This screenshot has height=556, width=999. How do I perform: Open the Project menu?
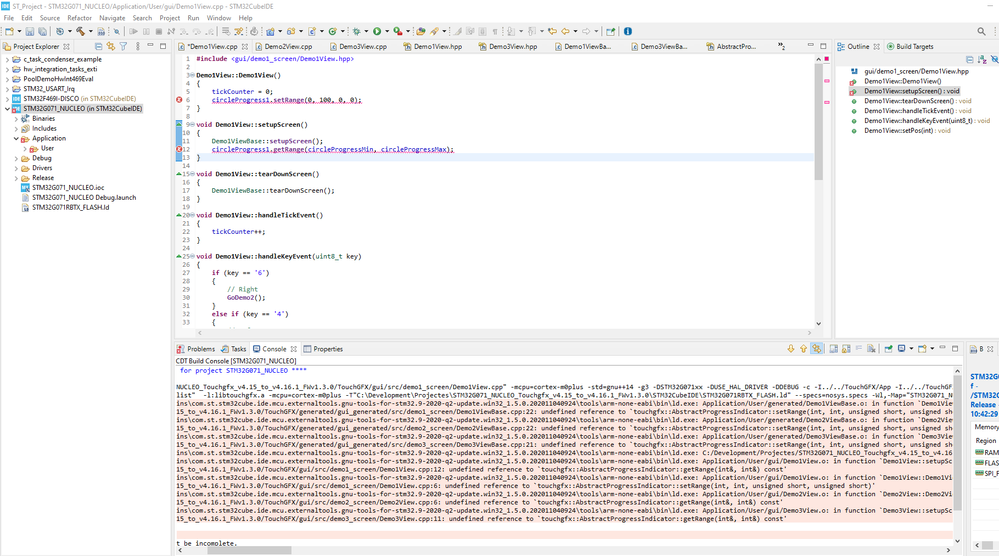[169, 18]
